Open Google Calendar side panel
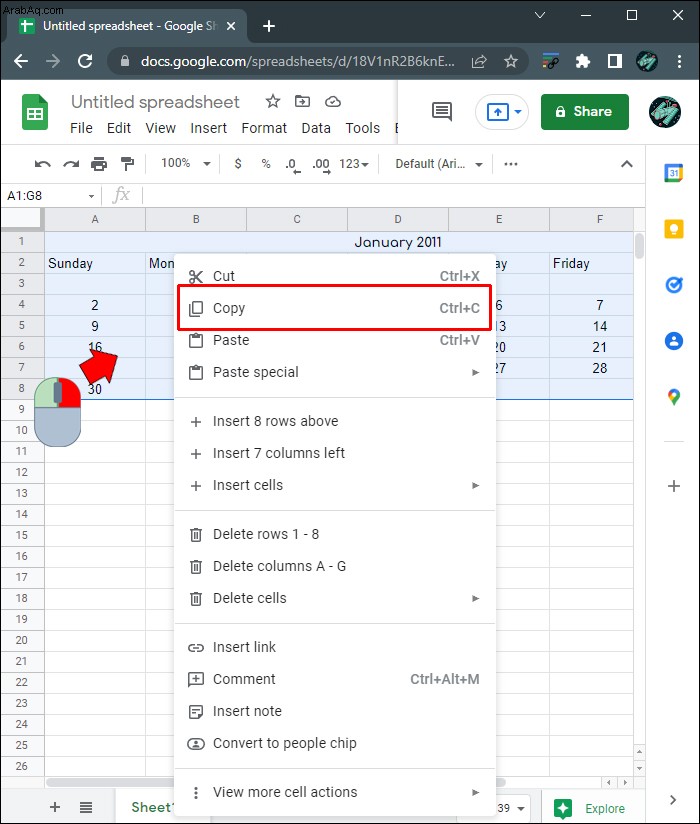Screen dimensions: 700x824 pos(674,173)
